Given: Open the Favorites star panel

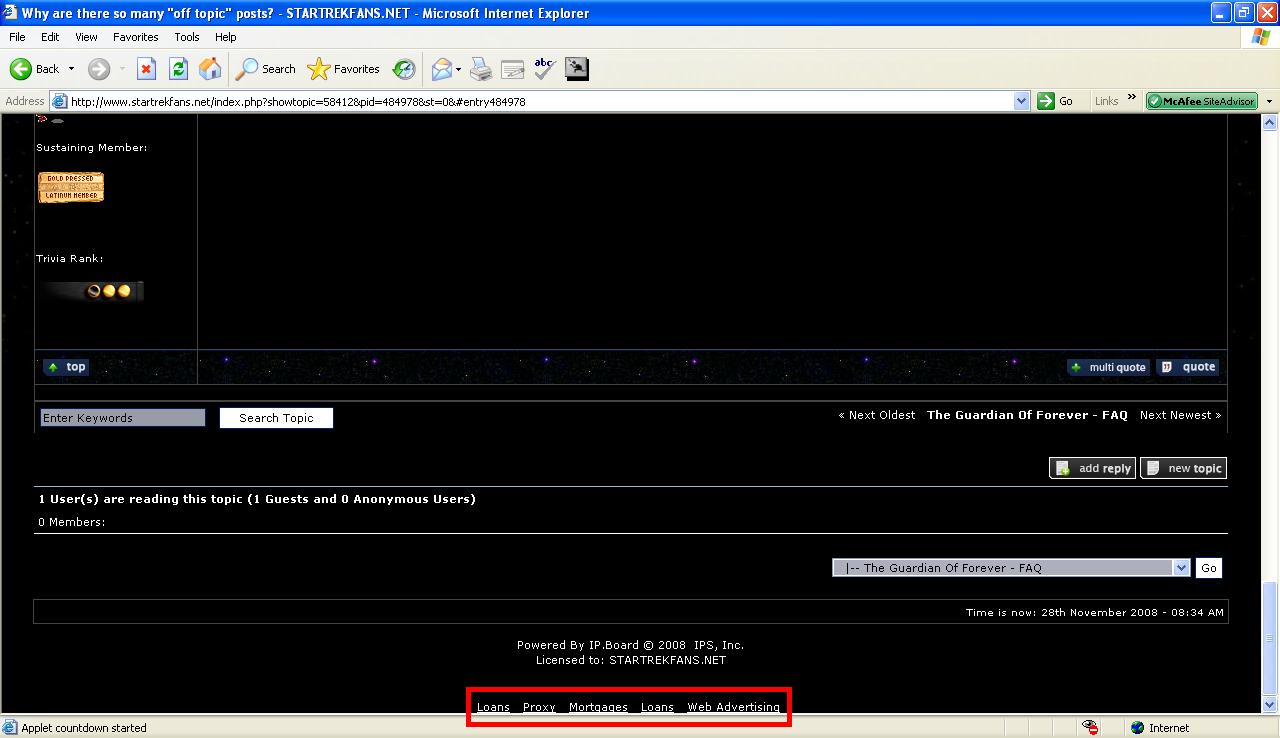Looking at the screenshot, I should click(344, 69).
